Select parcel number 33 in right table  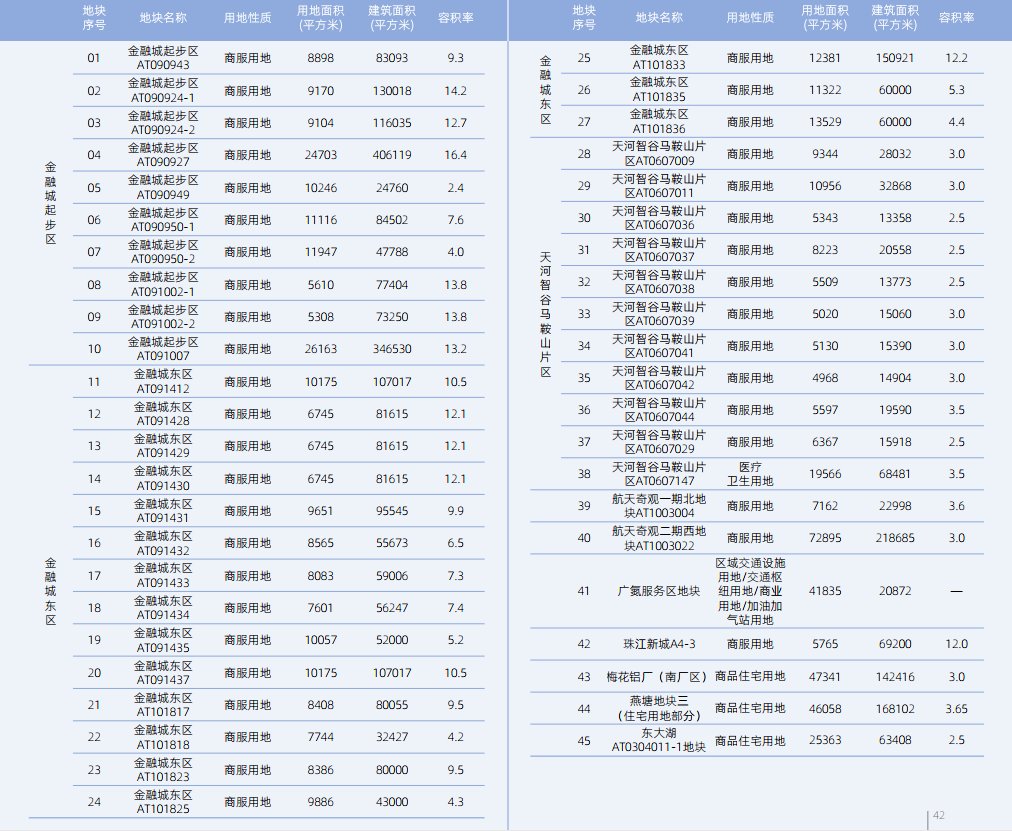pos(584,314)
